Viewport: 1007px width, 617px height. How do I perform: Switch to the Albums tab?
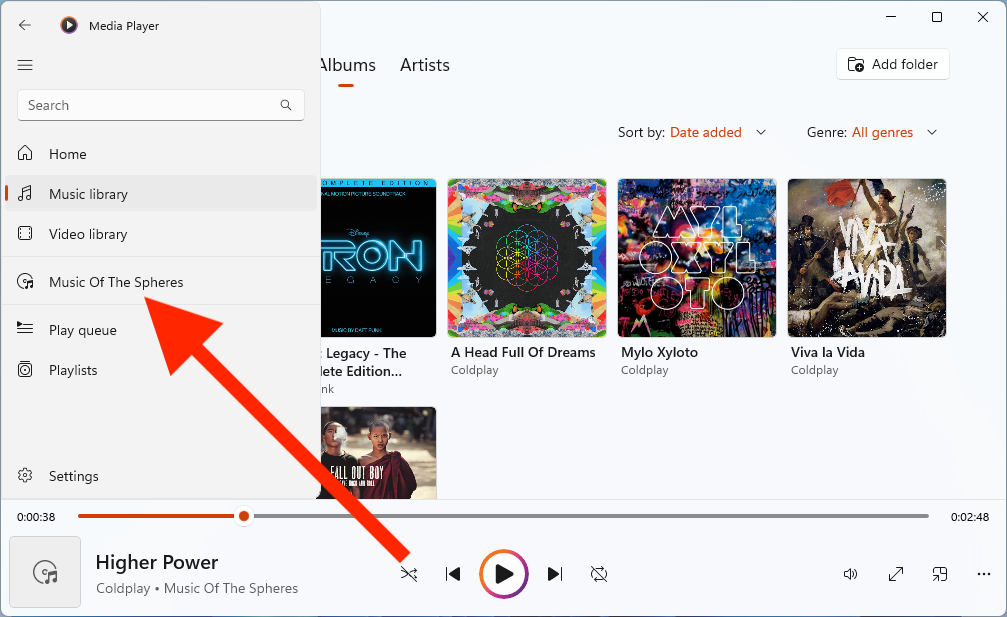[347, 65]
